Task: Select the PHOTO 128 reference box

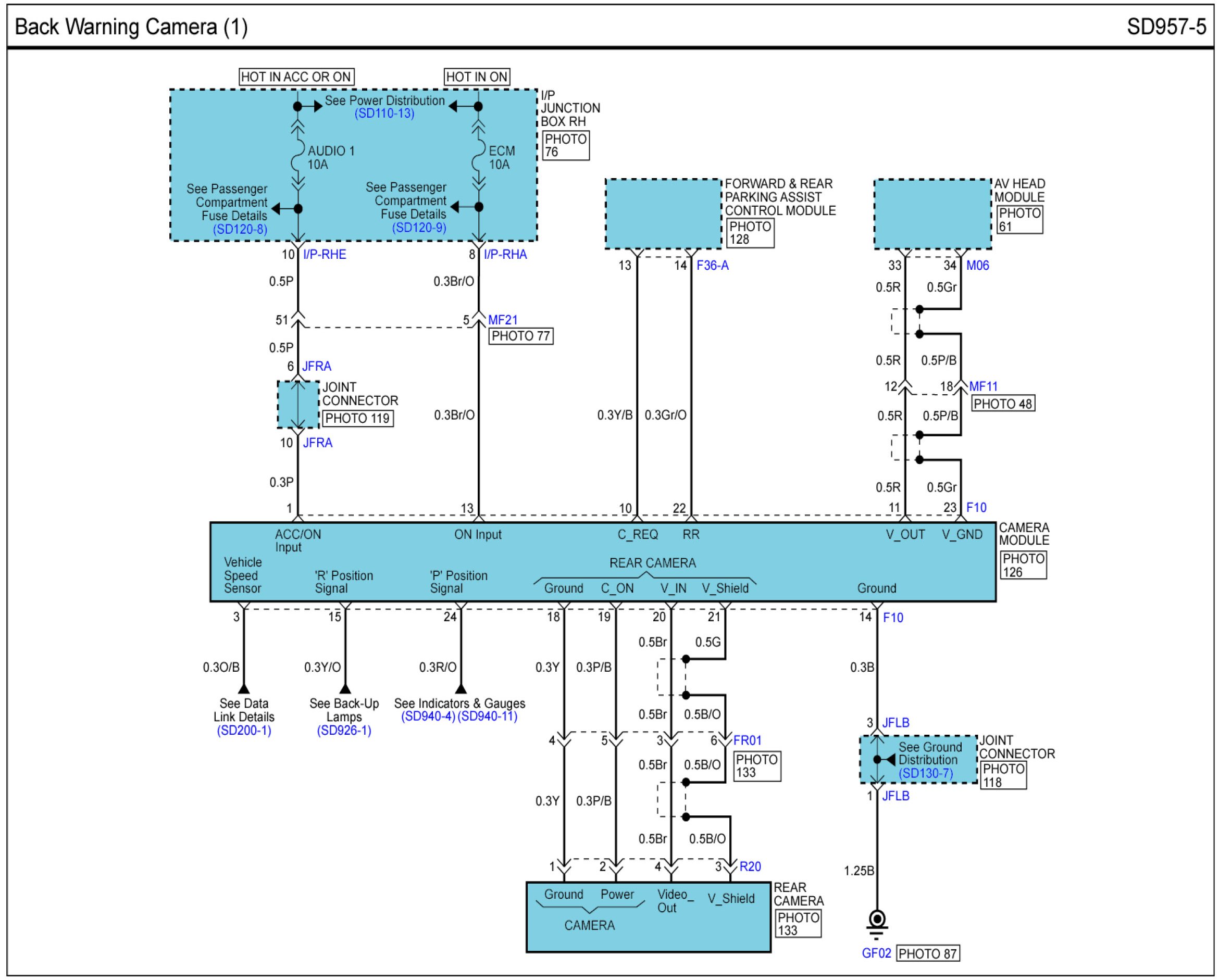Action: (x=750, y=233)
